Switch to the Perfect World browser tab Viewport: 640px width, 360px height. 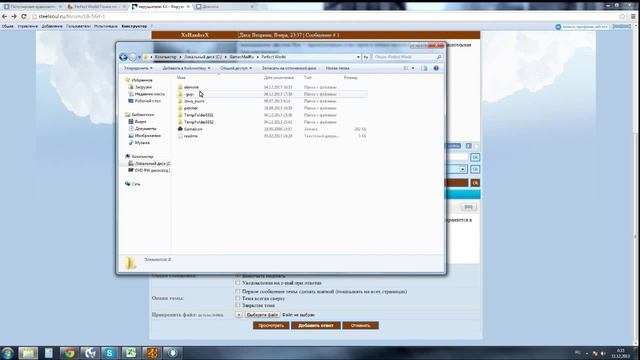click(x=96, y=7)
